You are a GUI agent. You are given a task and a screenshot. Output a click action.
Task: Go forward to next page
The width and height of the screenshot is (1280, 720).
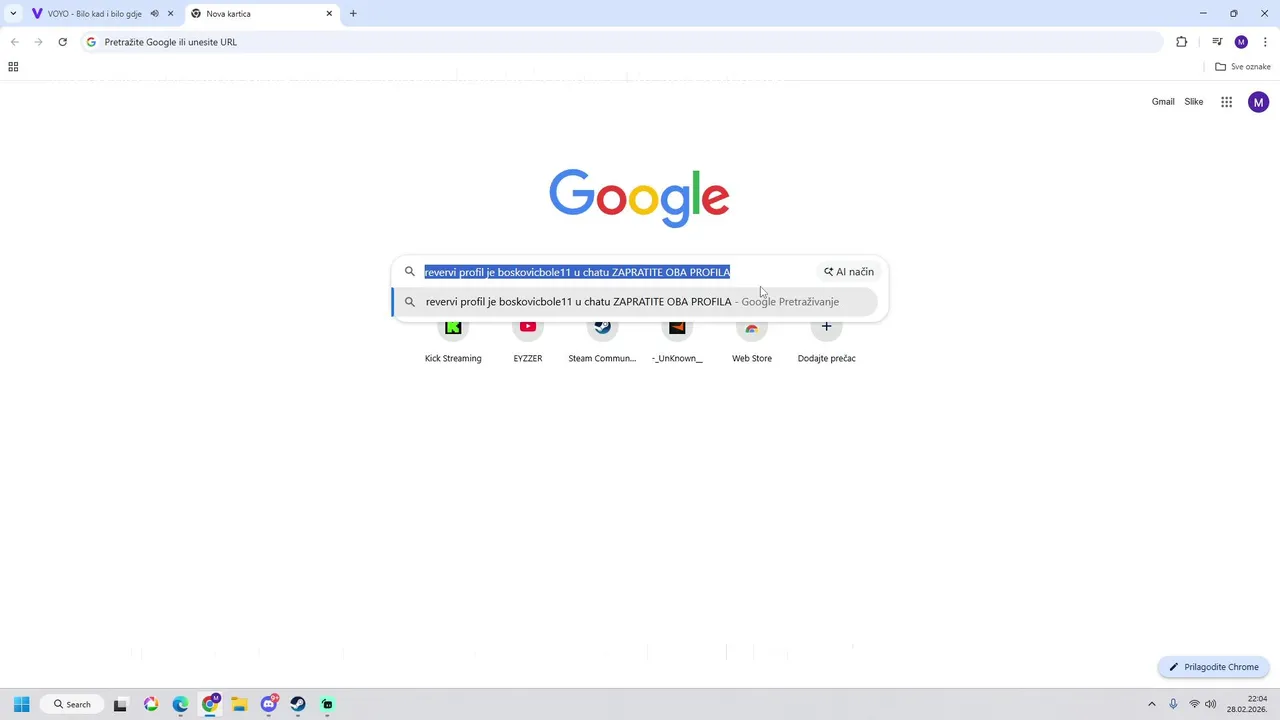[x=39, y=42]
